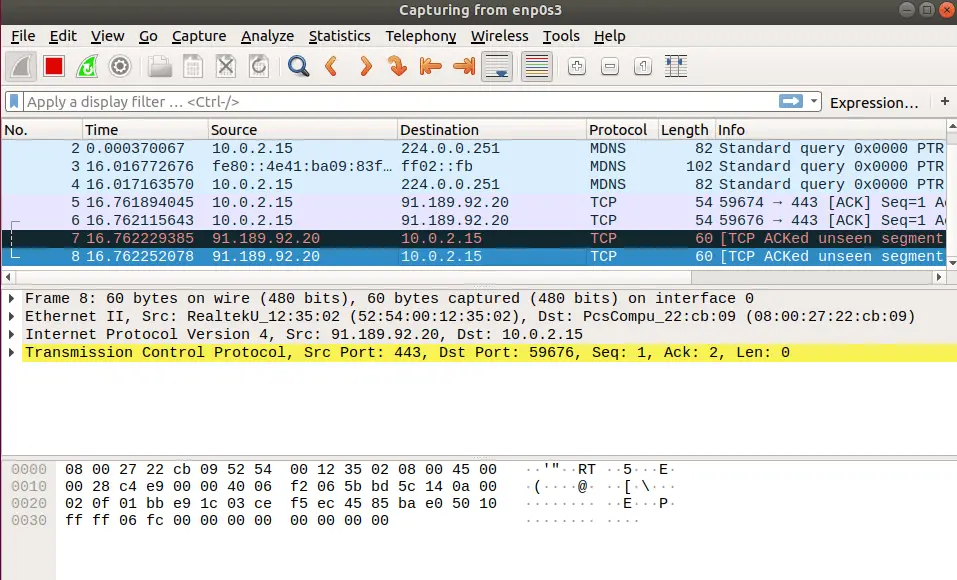
Task: Toggle packet list colorization icon
Action: click(535, 66)
